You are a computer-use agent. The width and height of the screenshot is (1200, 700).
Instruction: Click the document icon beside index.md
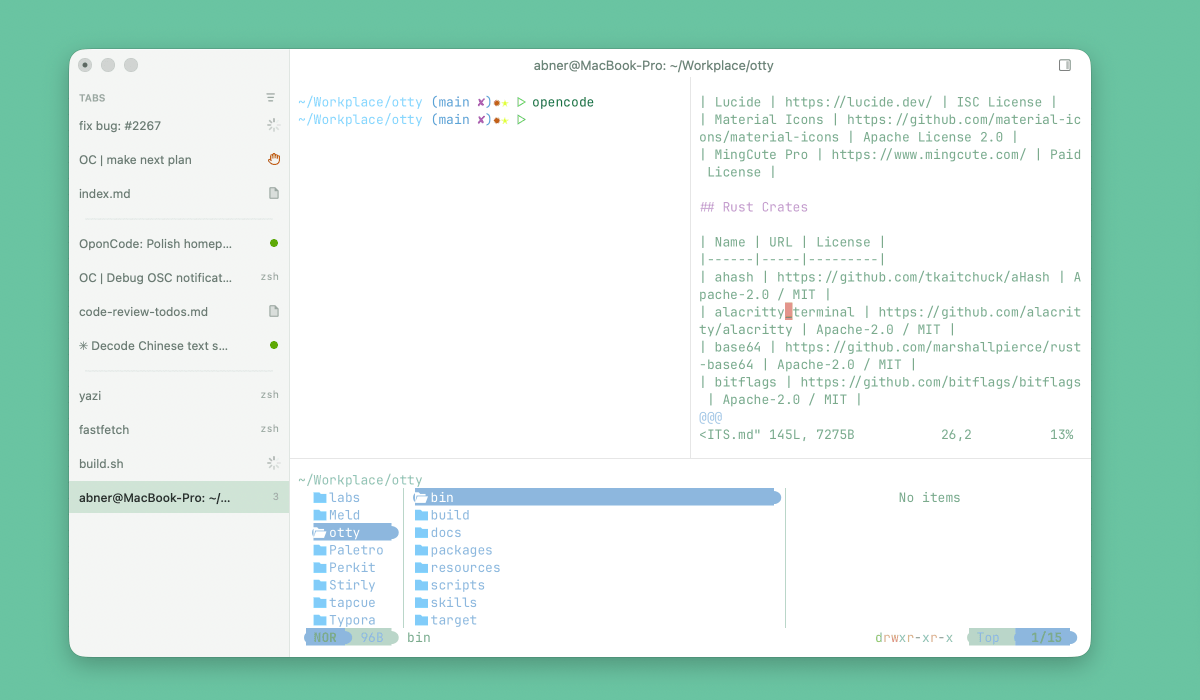274,193
